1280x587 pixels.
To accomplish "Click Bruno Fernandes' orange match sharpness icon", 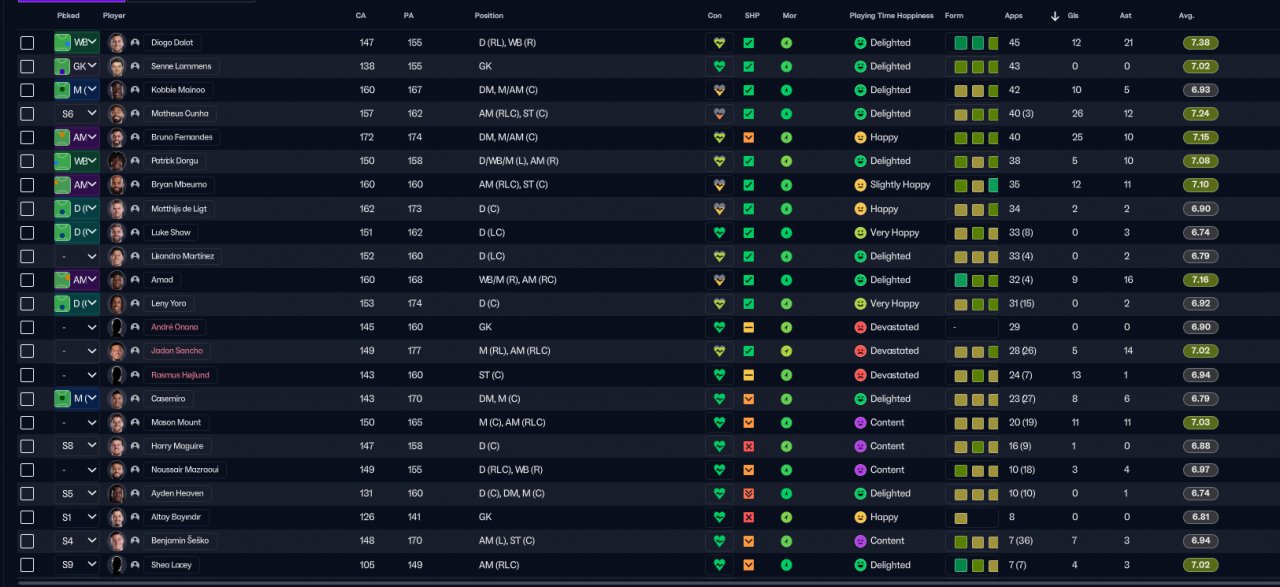I will point(748,137).
